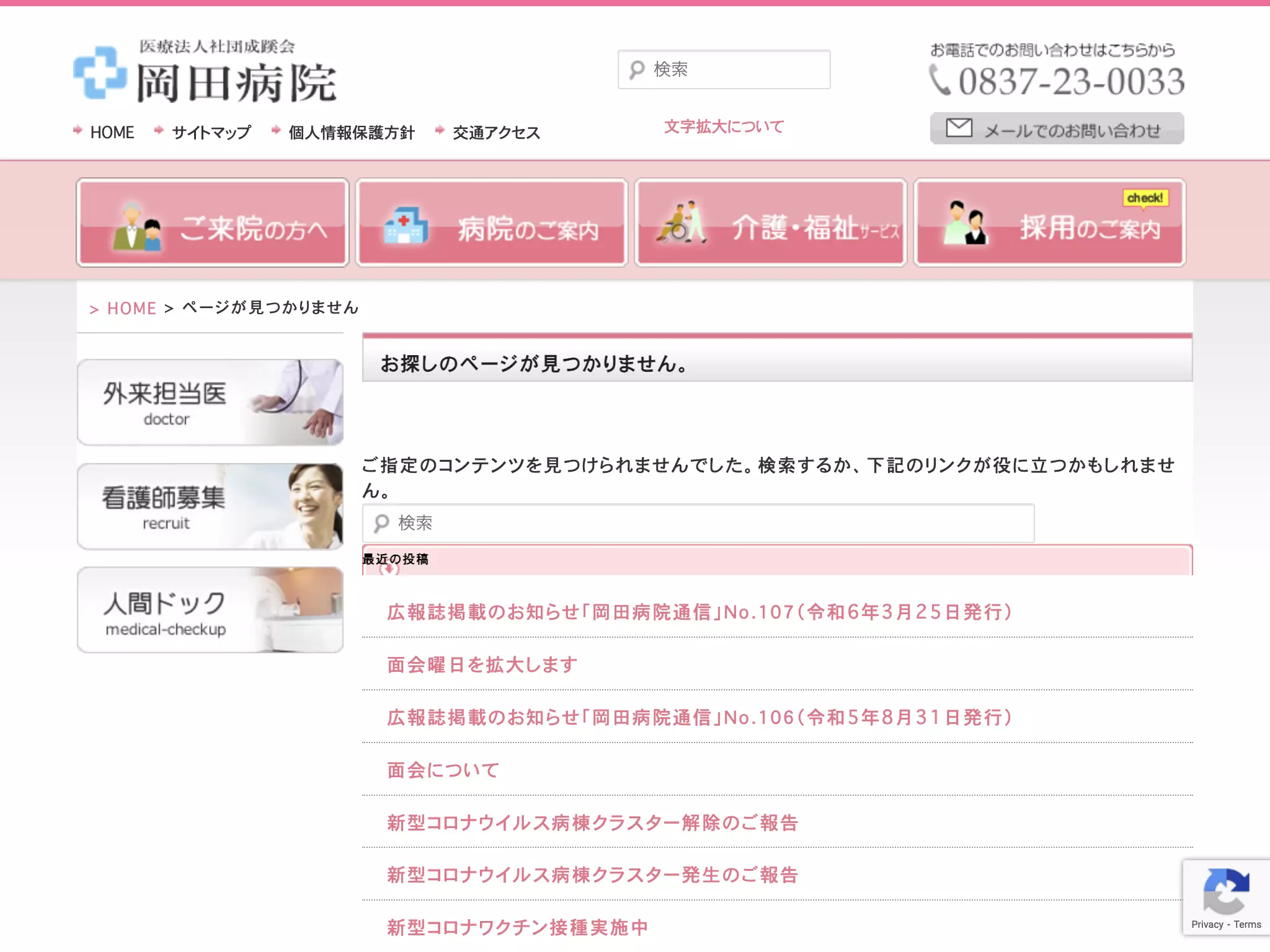The width and height of the screenshot is (1270, 952).
Task: Click the HOME breadcrumb link
Action: coord(131,308)
